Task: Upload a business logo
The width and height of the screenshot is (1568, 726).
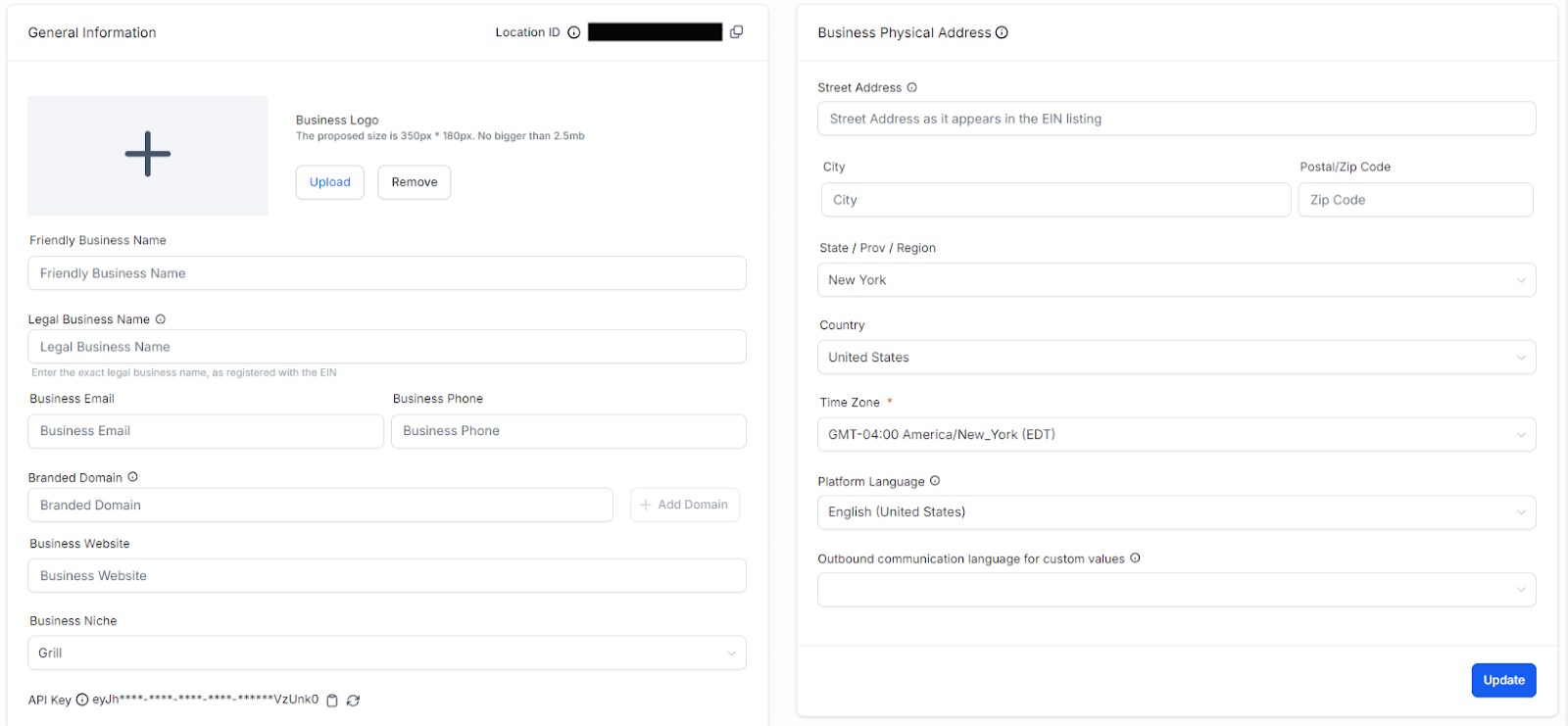Action: tap(330, 182)
